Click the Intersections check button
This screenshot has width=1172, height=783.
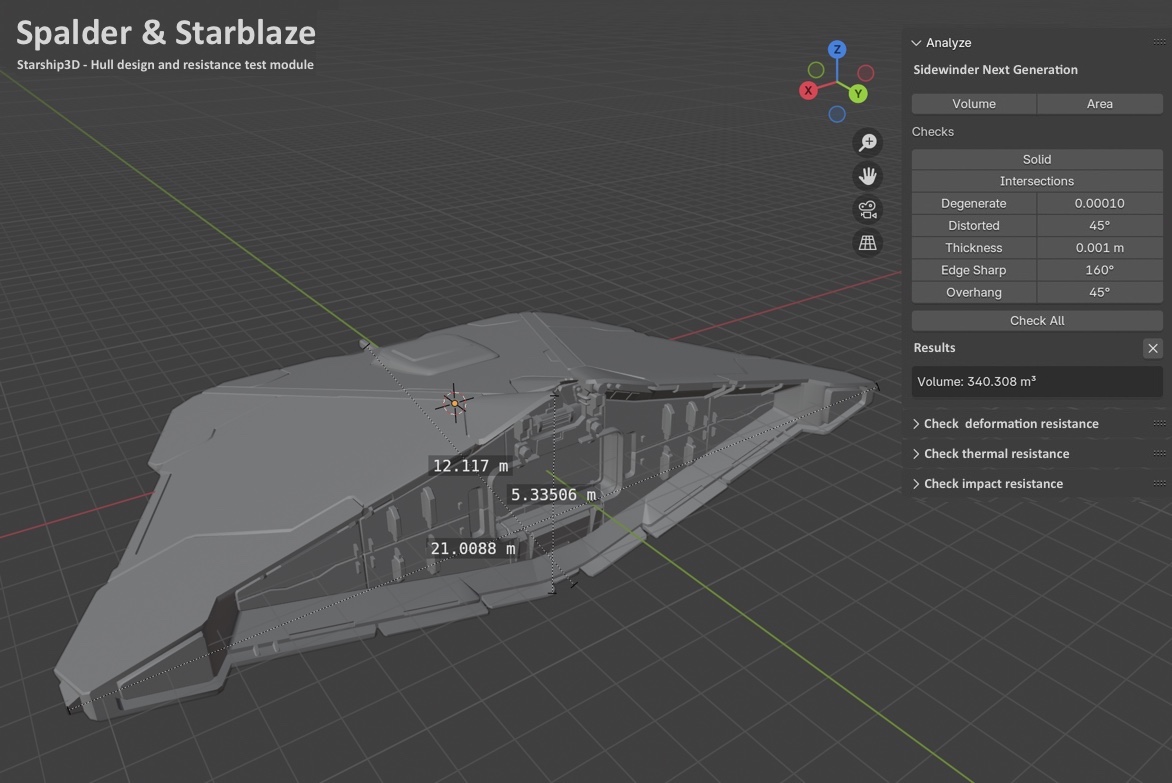(1036, 181)
